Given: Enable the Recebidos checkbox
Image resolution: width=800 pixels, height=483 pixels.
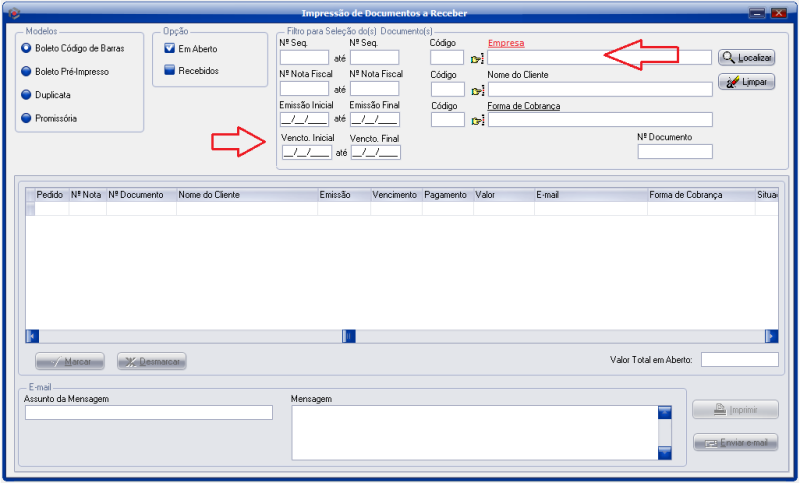Looking at the screenshot, I should tap(170, 71).
